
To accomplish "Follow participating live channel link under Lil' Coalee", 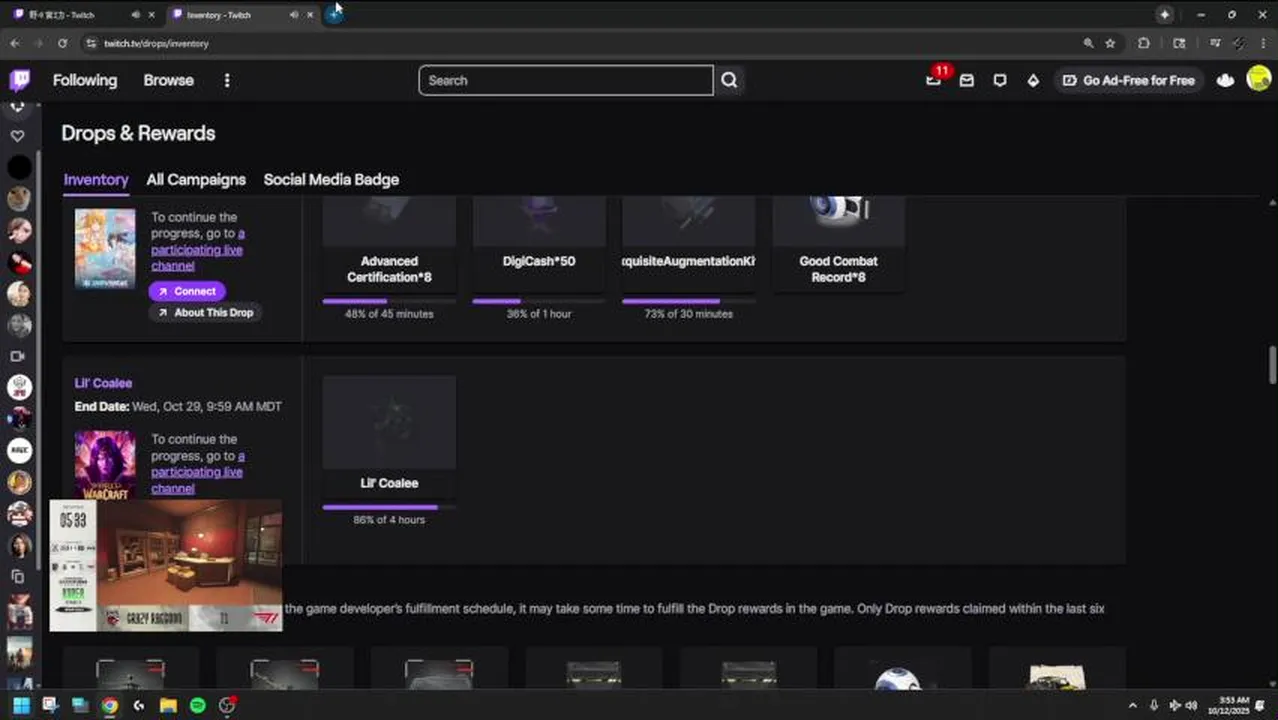I will click(197, 471).
